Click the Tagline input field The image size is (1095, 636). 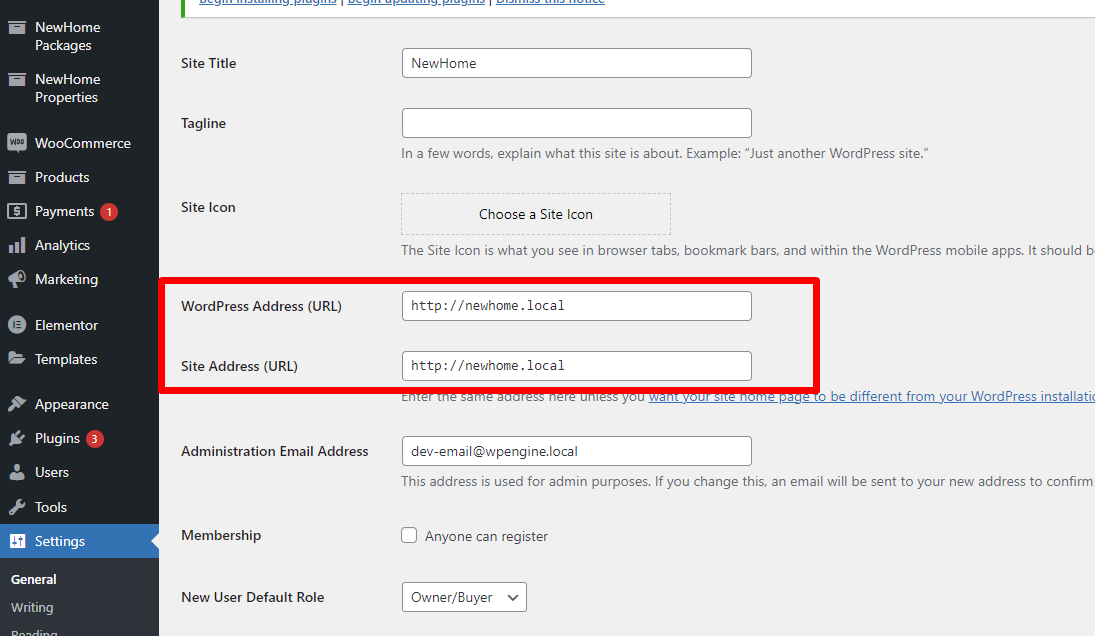click(577, 123)
